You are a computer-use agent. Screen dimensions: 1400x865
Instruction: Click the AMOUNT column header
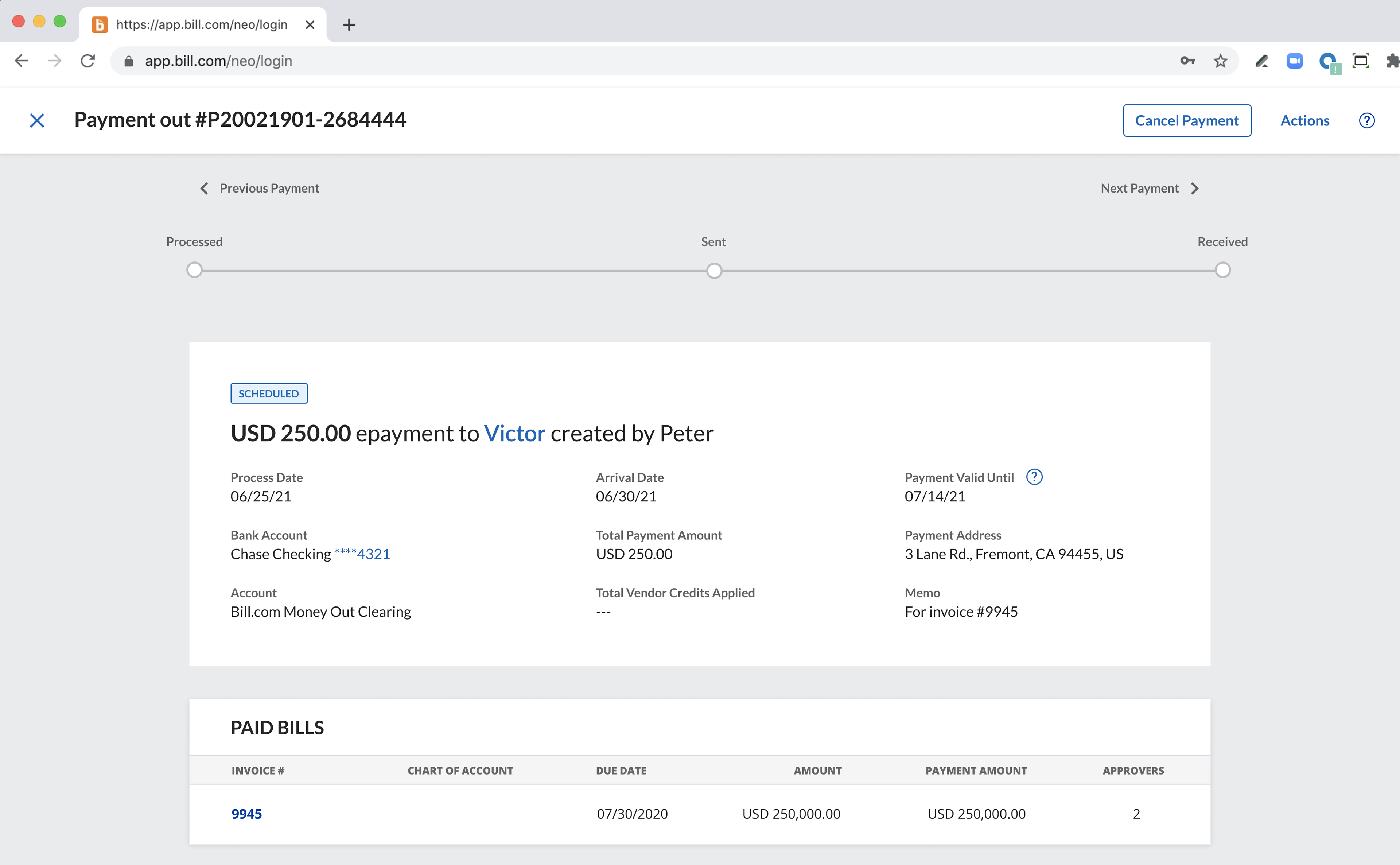[x=817, y=771]
